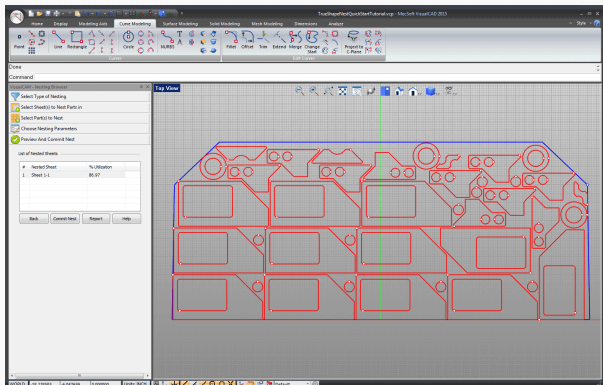Expand Select Part(s) to Nest step

click(80, 118)
